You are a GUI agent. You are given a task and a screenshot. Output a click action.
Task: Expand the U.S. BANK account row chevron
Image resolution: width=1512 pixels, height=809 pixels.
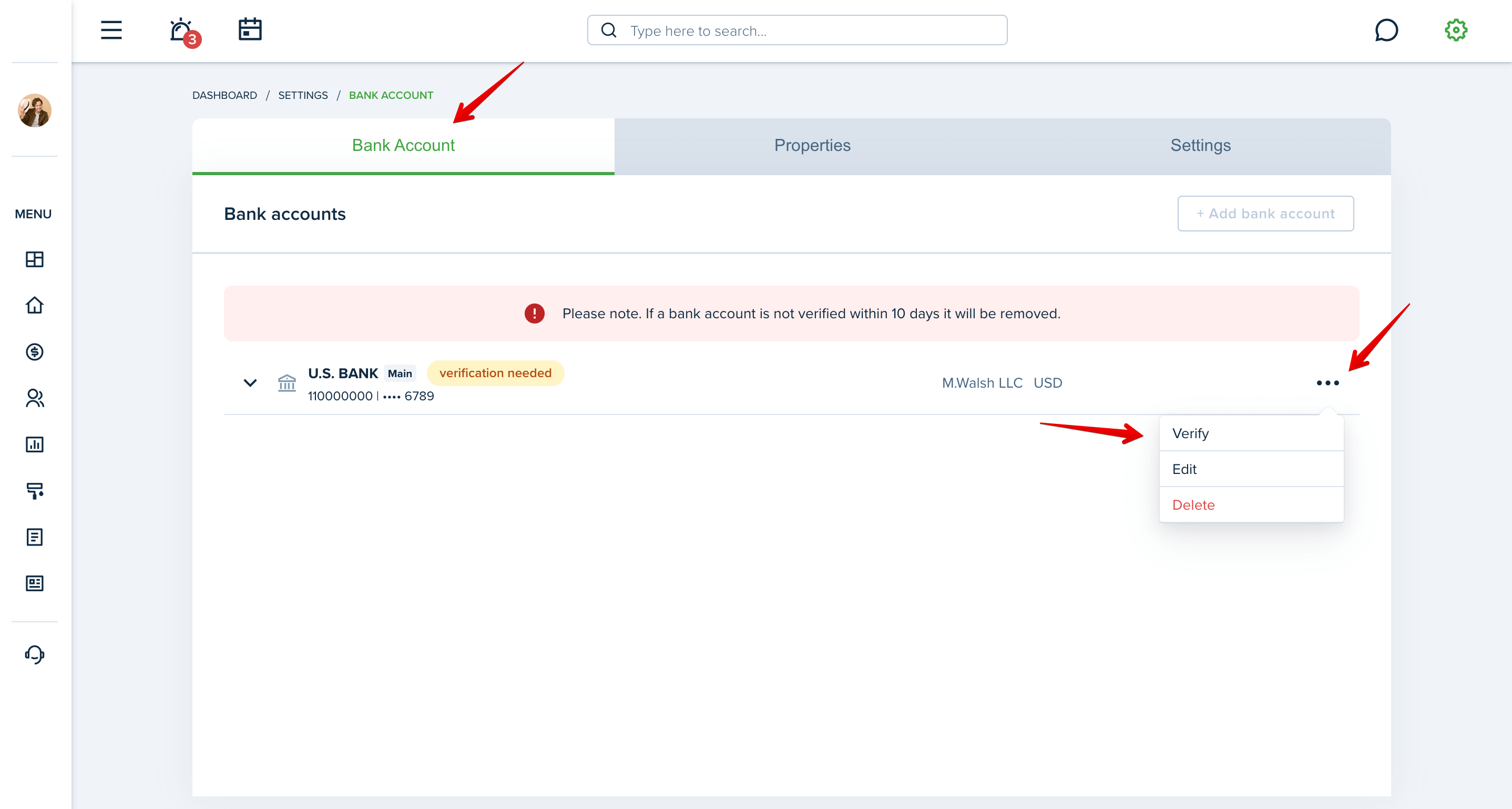click(x=250, y=383)
